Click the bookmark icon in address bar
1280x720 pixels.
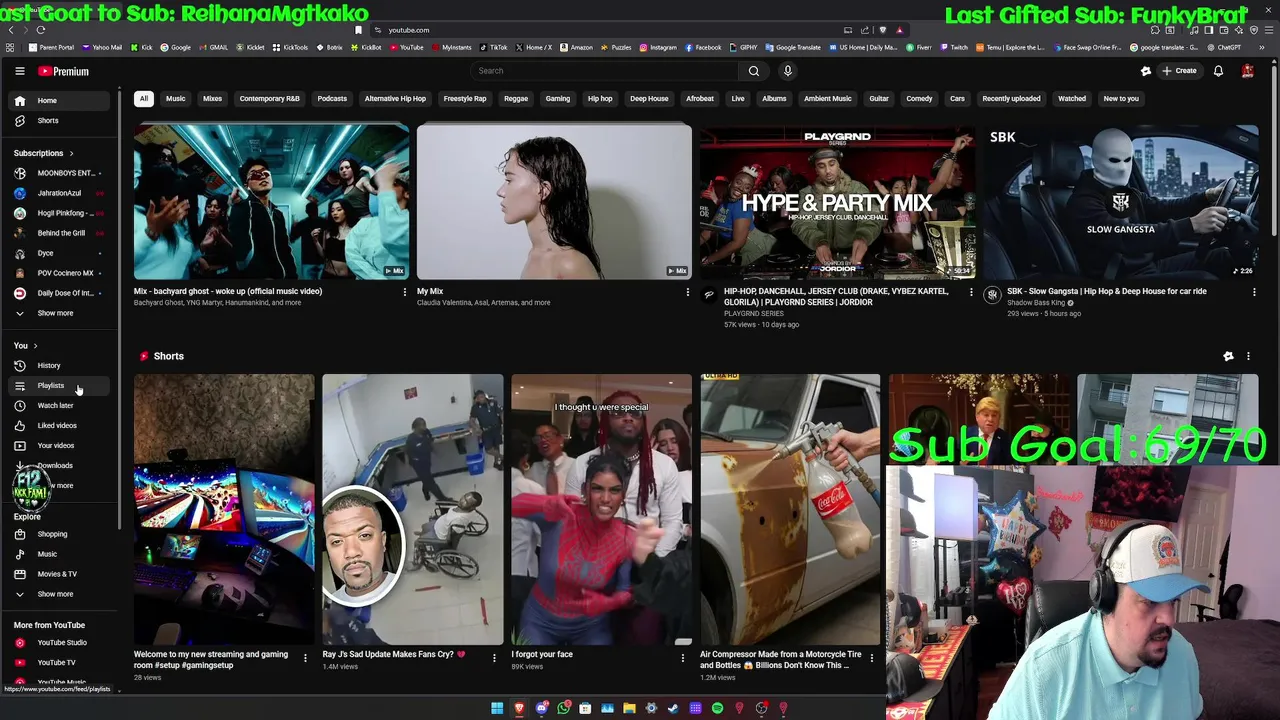358,30
